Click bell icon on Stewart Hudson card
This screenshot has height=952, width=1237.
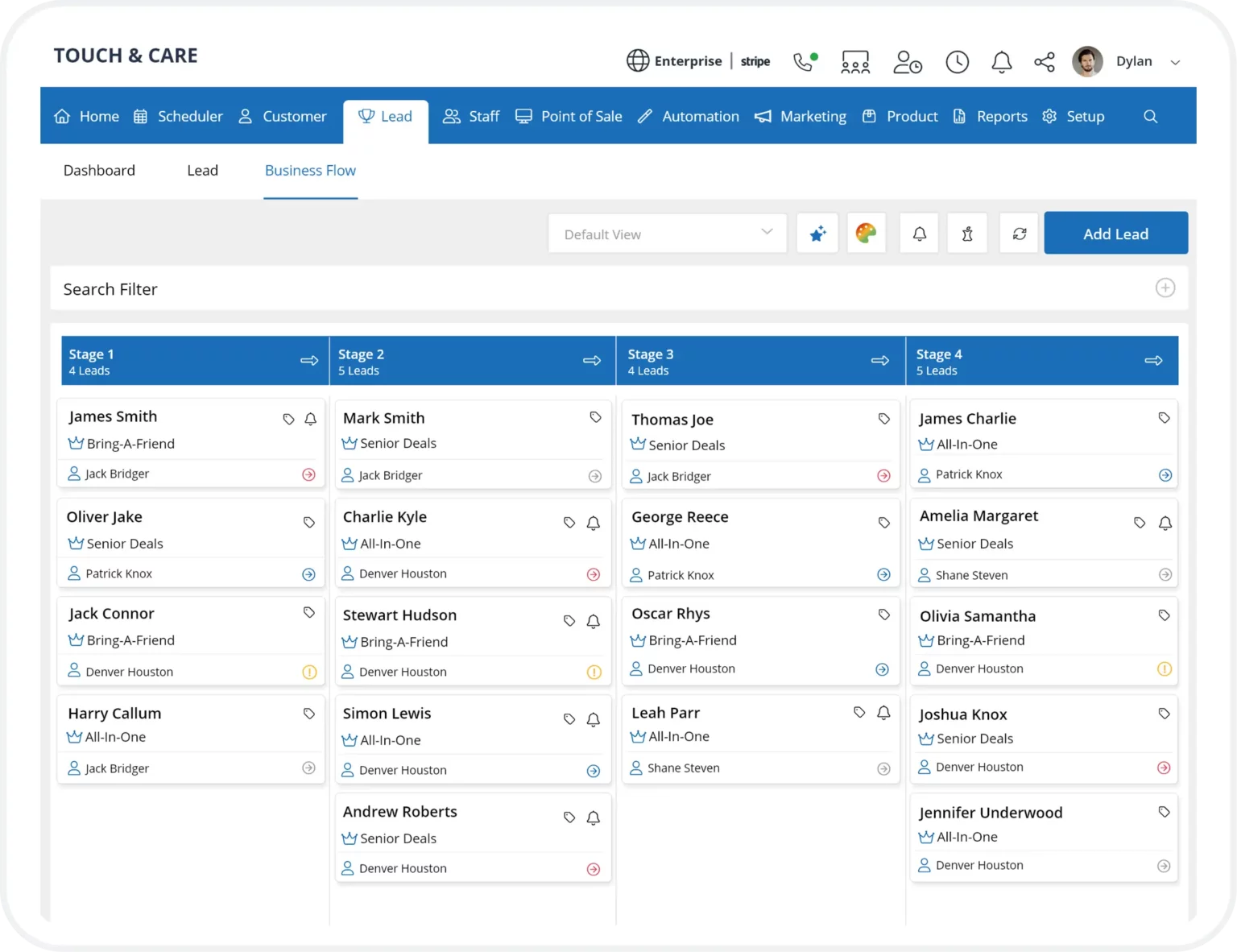594,621
